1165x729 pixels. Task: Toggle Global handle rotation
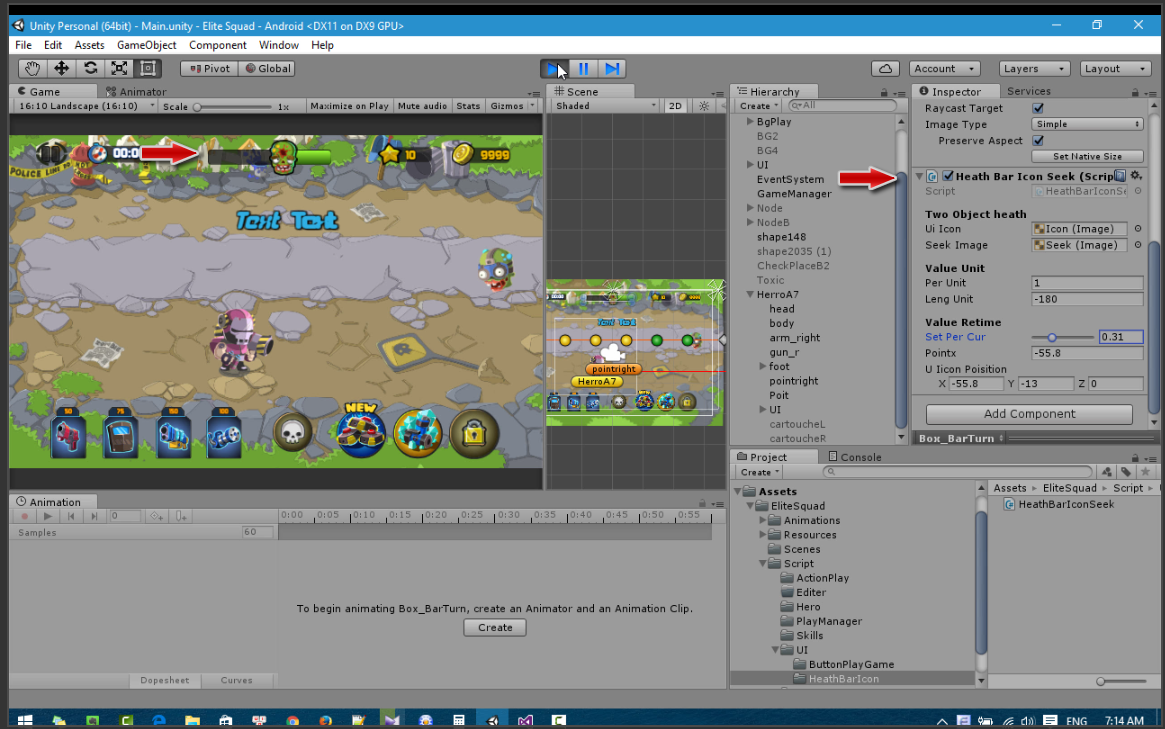pyautogui.click(x=267, y=68)
